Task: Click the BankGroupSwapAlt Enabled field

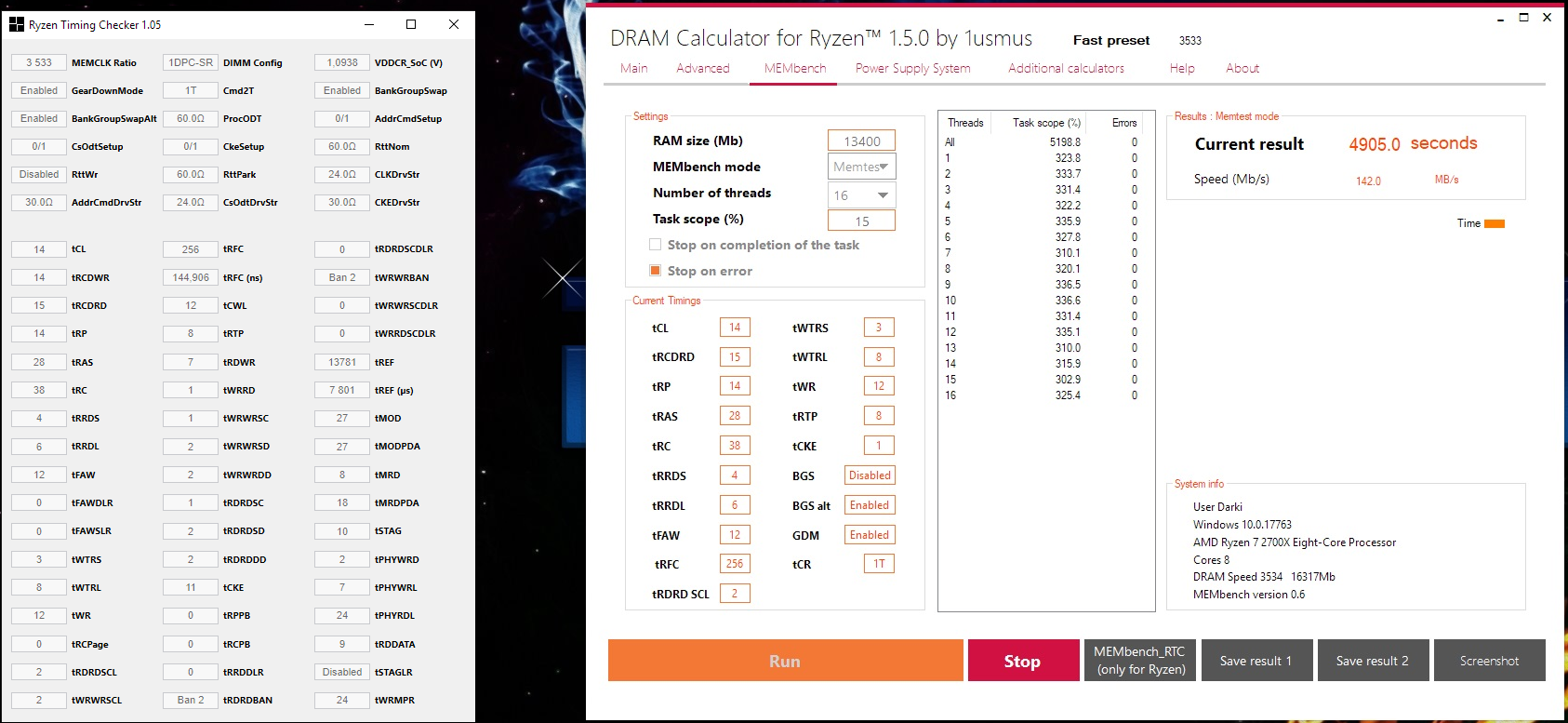Action: click(x=39, y=118)
